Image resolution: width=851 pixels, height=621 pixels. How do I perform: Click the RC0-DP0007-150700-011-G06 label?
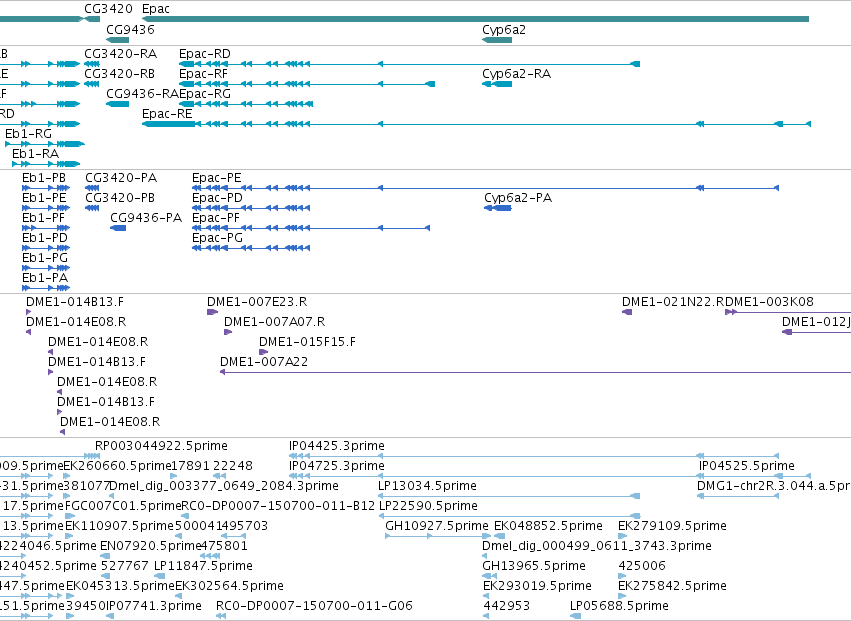[x=314, y=606]
